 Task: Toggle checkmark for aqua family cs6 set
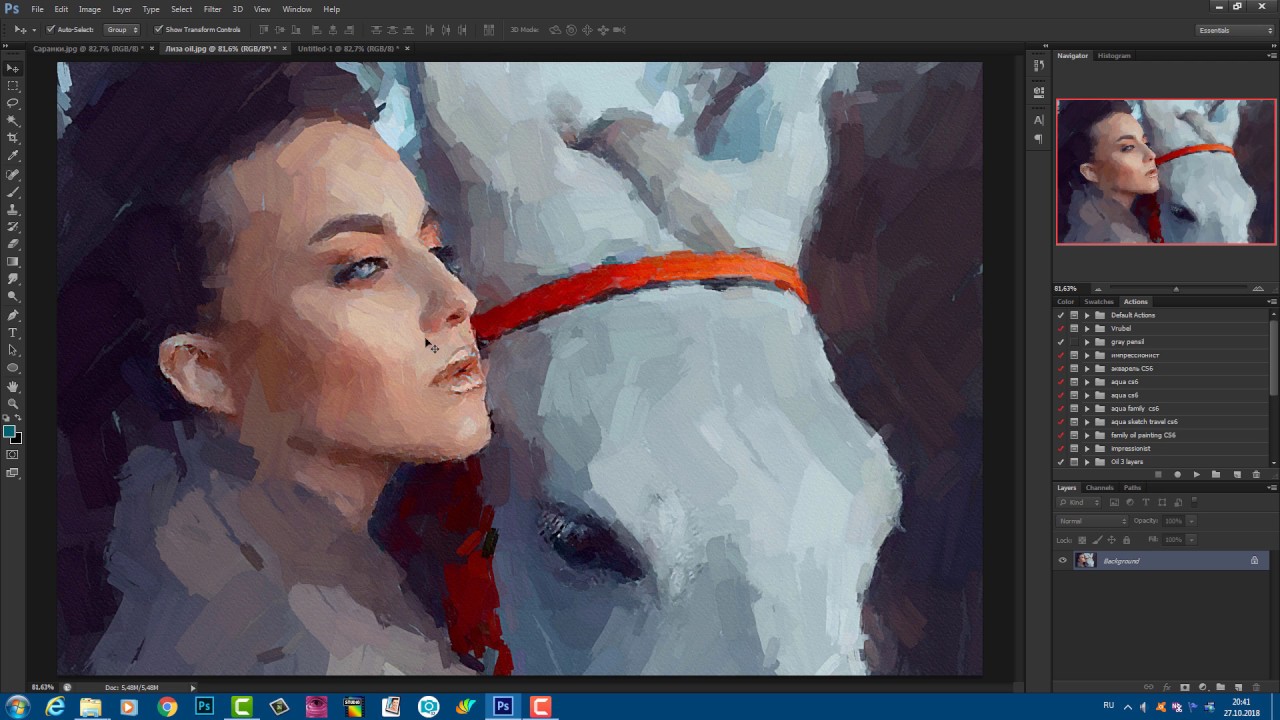(x=1061, y=409)
